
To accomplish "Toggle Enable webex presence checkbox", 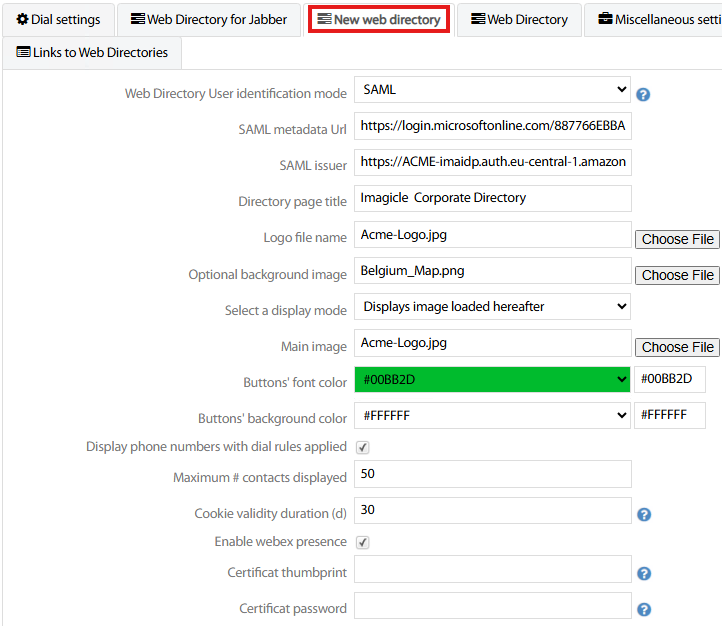I will (x=363, y=542).
